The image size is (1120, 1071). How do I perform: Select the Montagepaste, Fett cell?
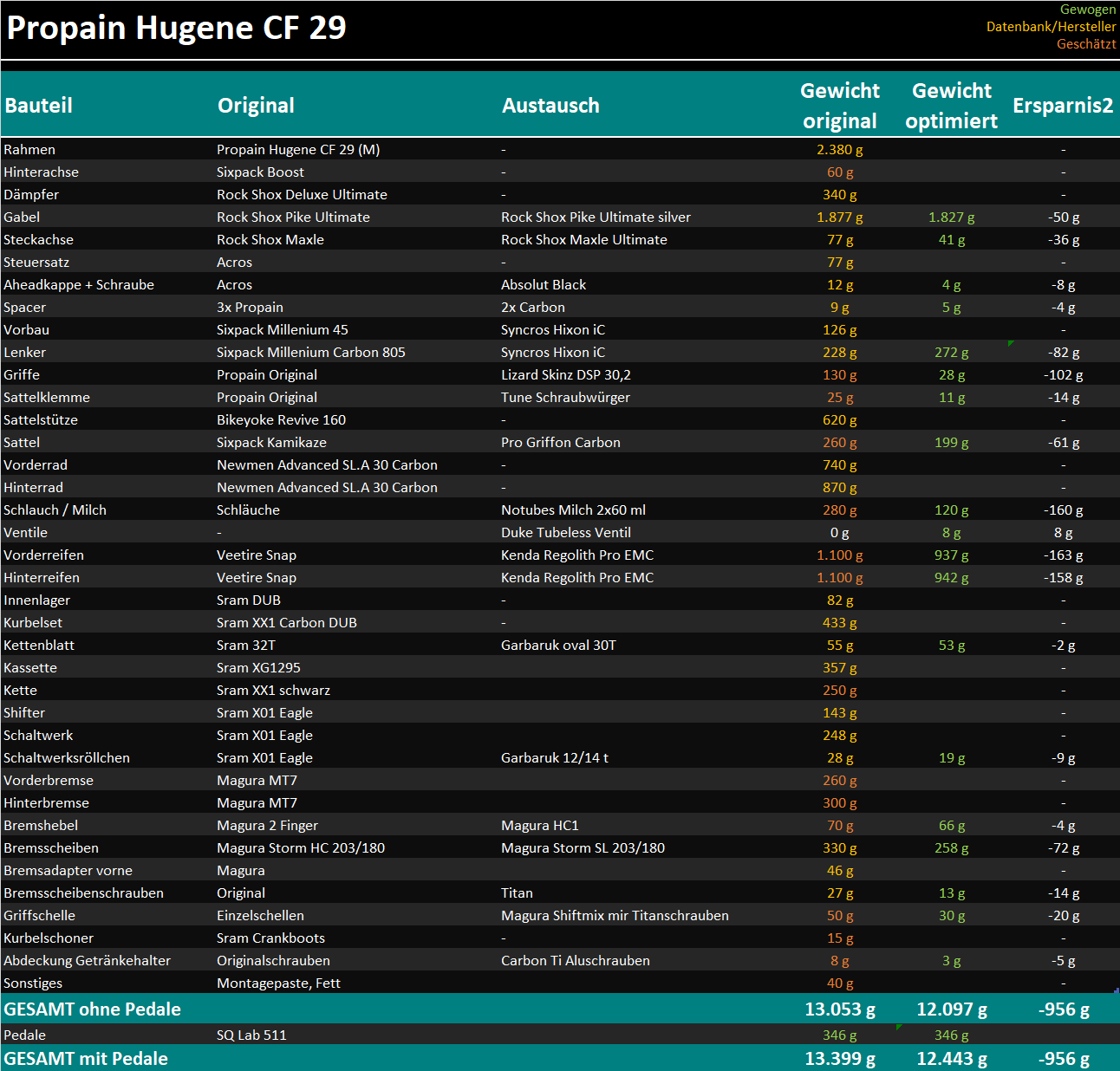[x=278, y=983]
